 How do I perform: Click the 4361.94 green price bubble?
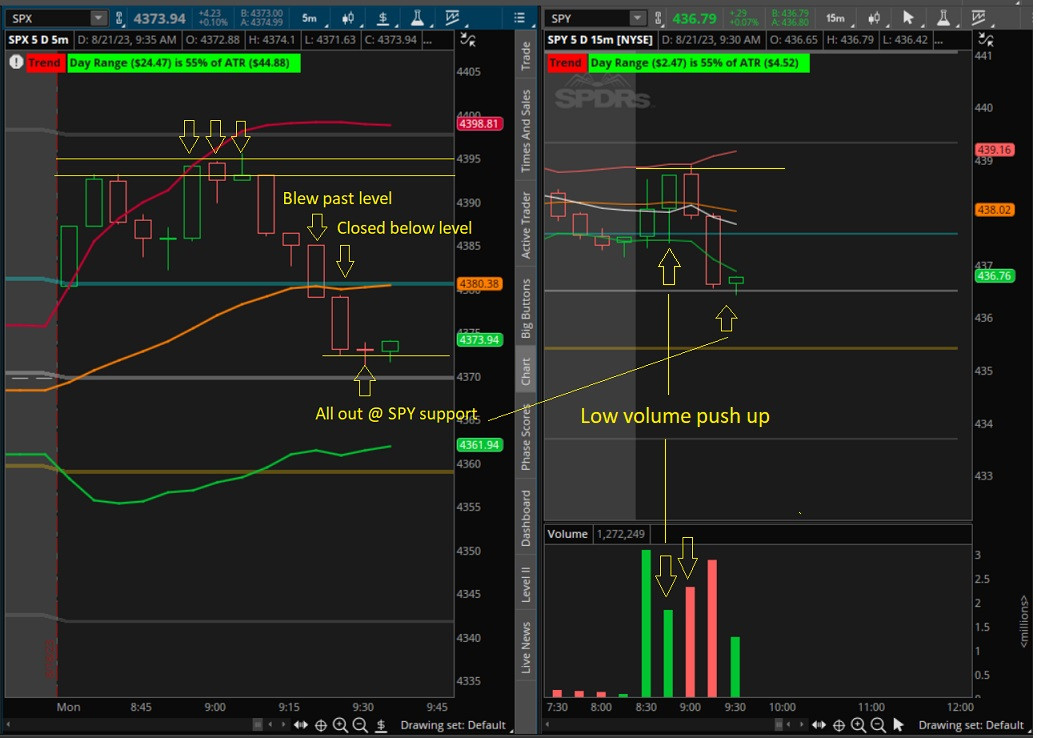pos(479,445)
